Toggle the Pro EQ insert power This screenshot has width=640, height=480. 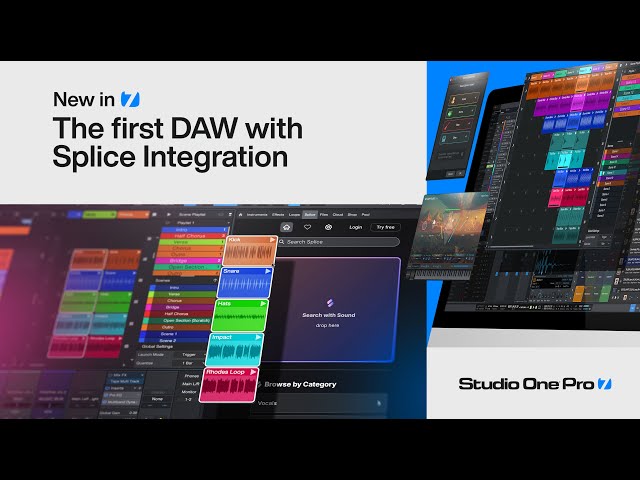pyautogui.click(x=105, y=396)
